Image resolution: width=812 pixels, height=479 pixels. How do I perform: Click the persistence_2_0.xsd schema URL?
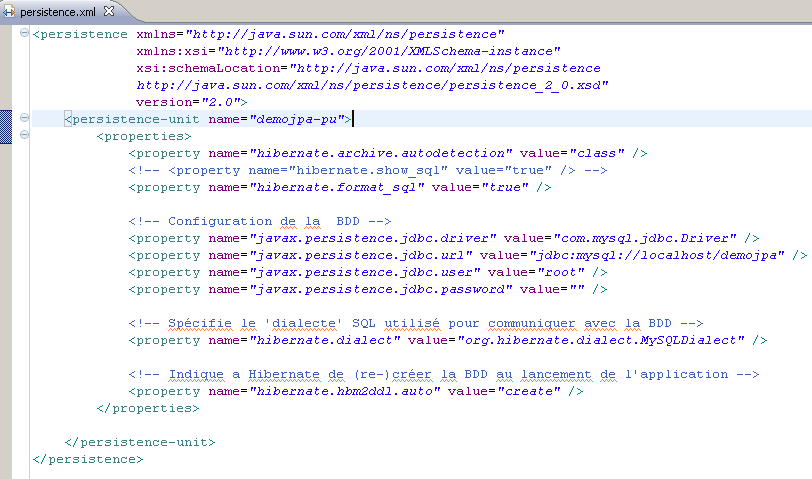click(373, 85)
